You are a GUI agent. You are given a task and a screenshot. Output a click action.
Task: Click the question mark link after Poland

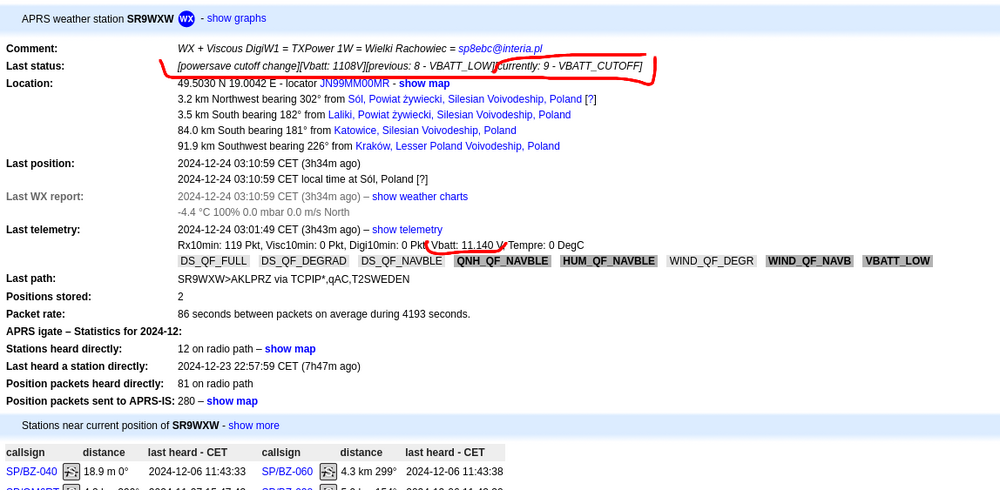(x=590, y=100)
